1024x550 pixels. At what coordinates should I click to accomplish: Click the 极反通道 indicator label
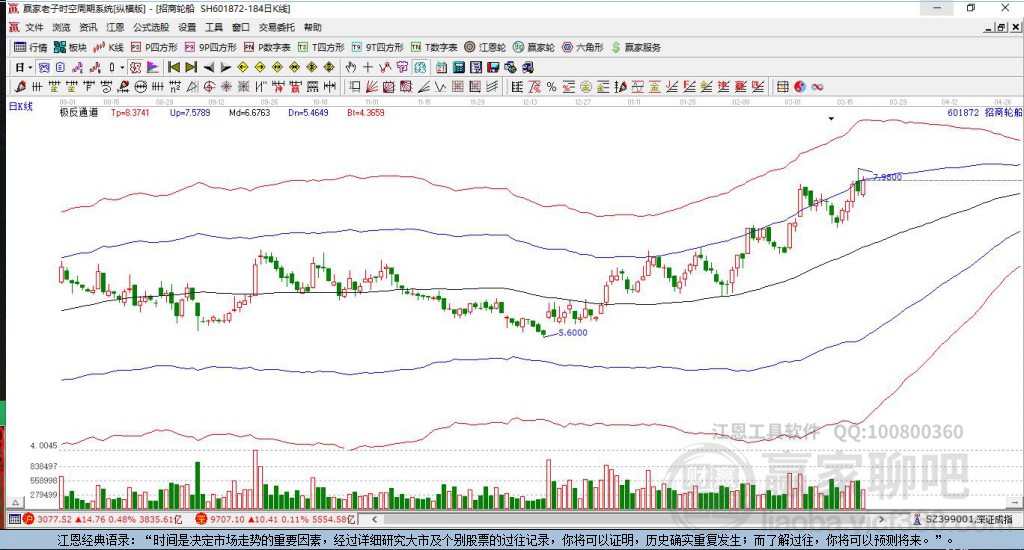point(79,112)
